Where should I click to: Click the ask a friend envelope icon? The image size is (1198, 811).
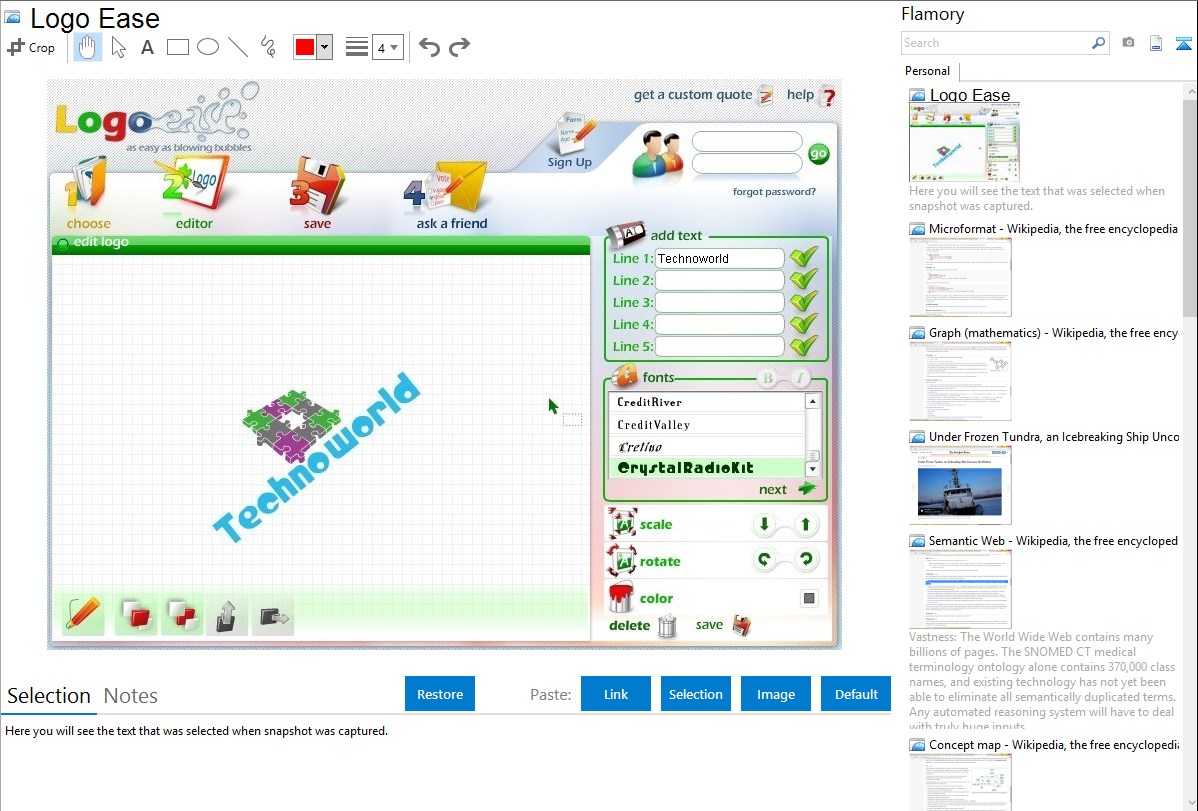448,187
